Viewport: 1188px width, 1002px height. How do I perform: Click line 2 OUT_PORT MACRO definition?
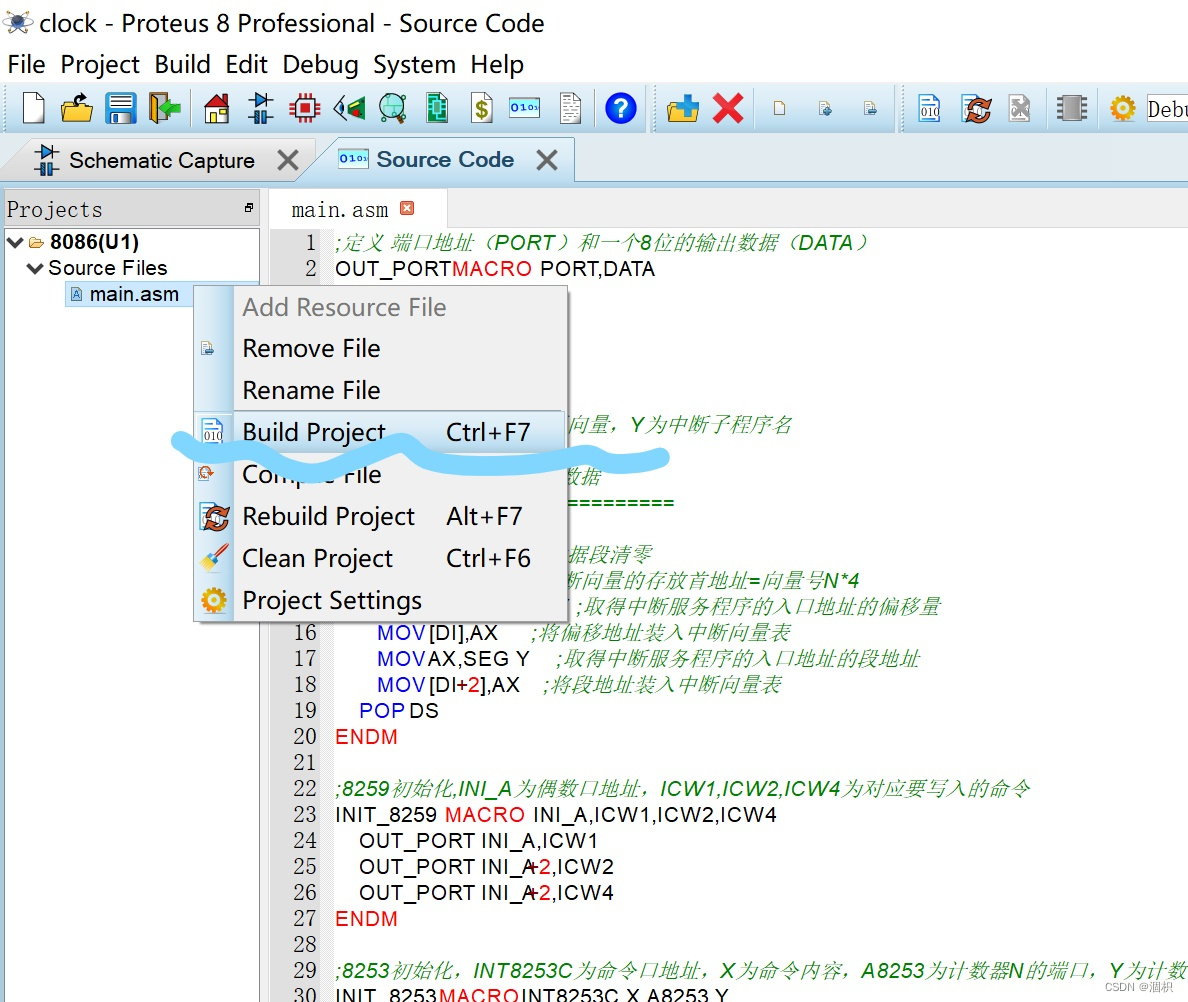tap(495, 269)
